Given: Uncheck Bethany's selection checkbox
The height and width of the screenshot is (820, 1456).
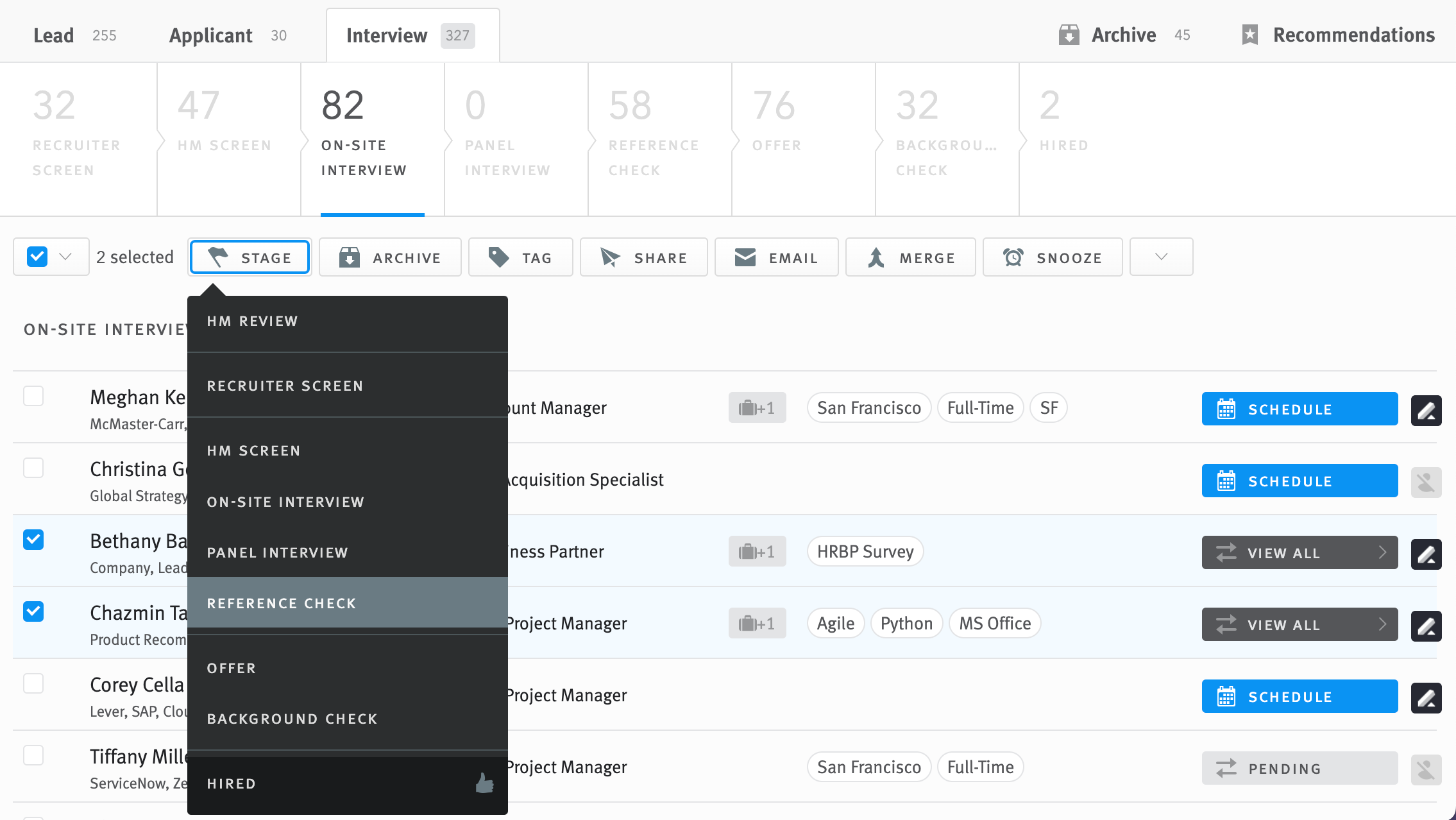Looking at the screenshot, I should click(x=33, y=540).
